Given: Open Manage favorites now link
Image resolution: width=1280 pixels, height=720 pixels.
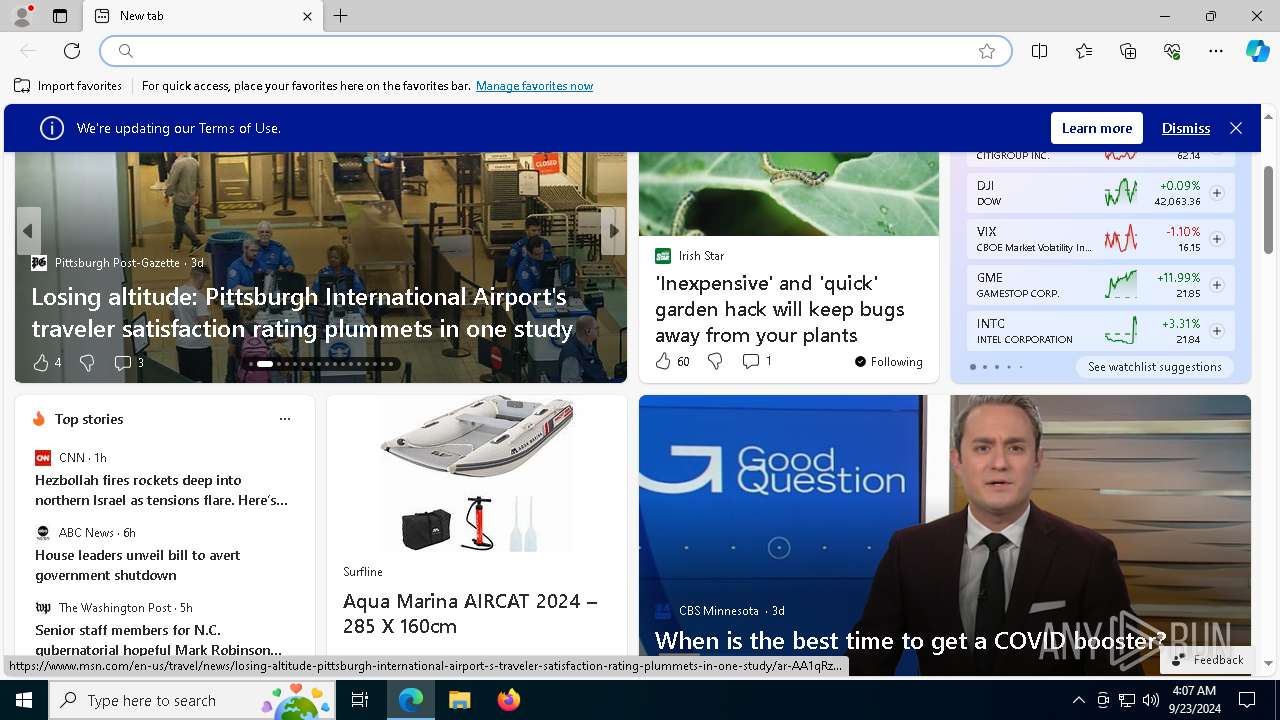Looking at the screenshot, I should pyautogui.click(x=534, y=86).
